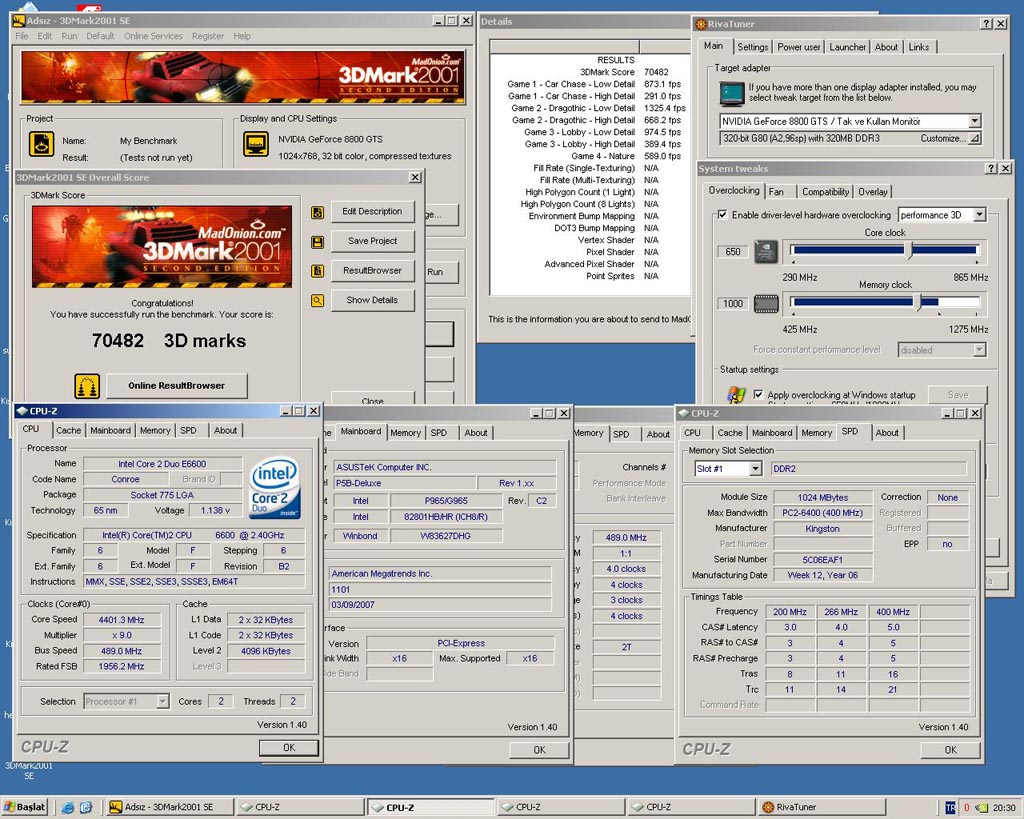This screenshot has height=819, width=1024.
Task: Open the Force constant performance level dropdown
Action: 979,350
